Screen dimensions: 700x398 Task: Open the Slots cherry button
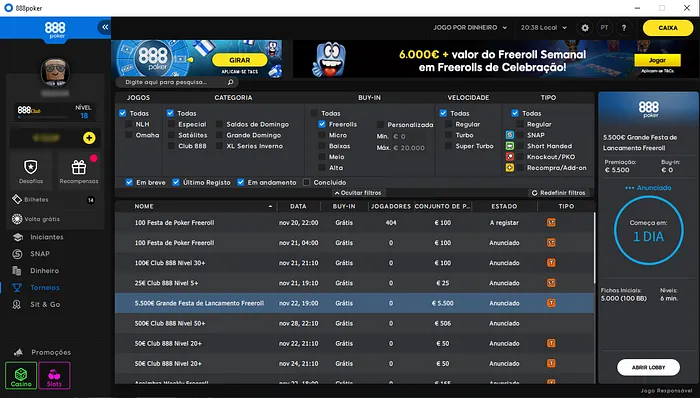(x=54, y=375)
